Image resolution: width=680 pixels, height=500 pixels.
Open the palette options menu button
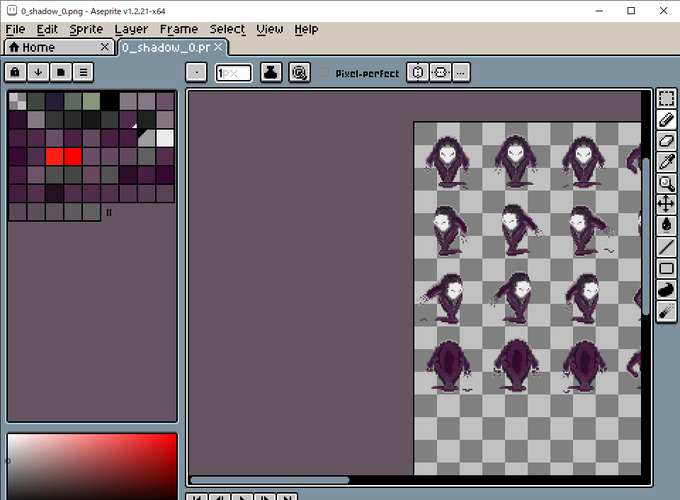83,72
